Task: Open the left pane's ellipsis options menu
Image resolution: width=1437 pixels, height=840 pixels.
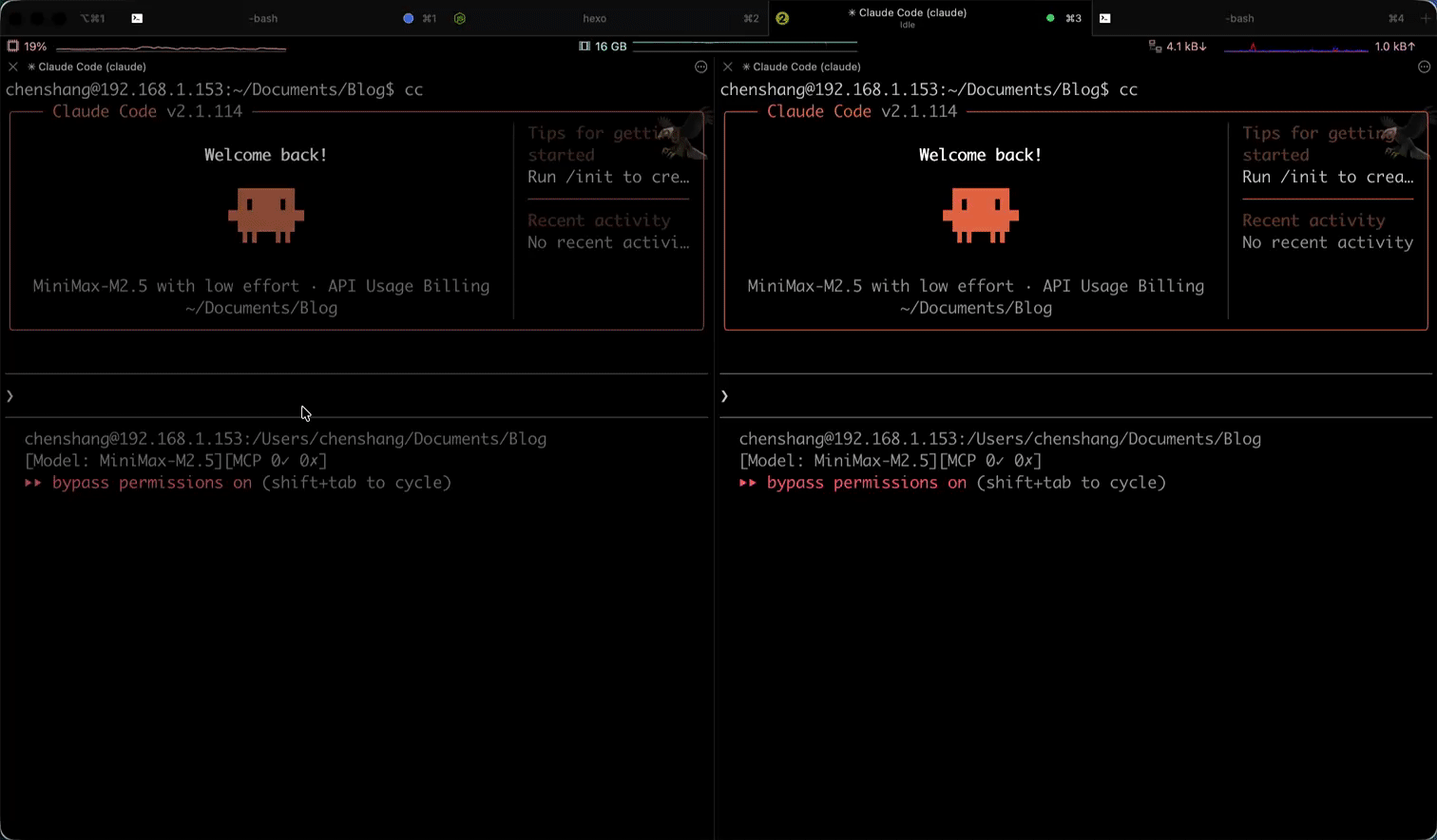Action: [701, 67]
